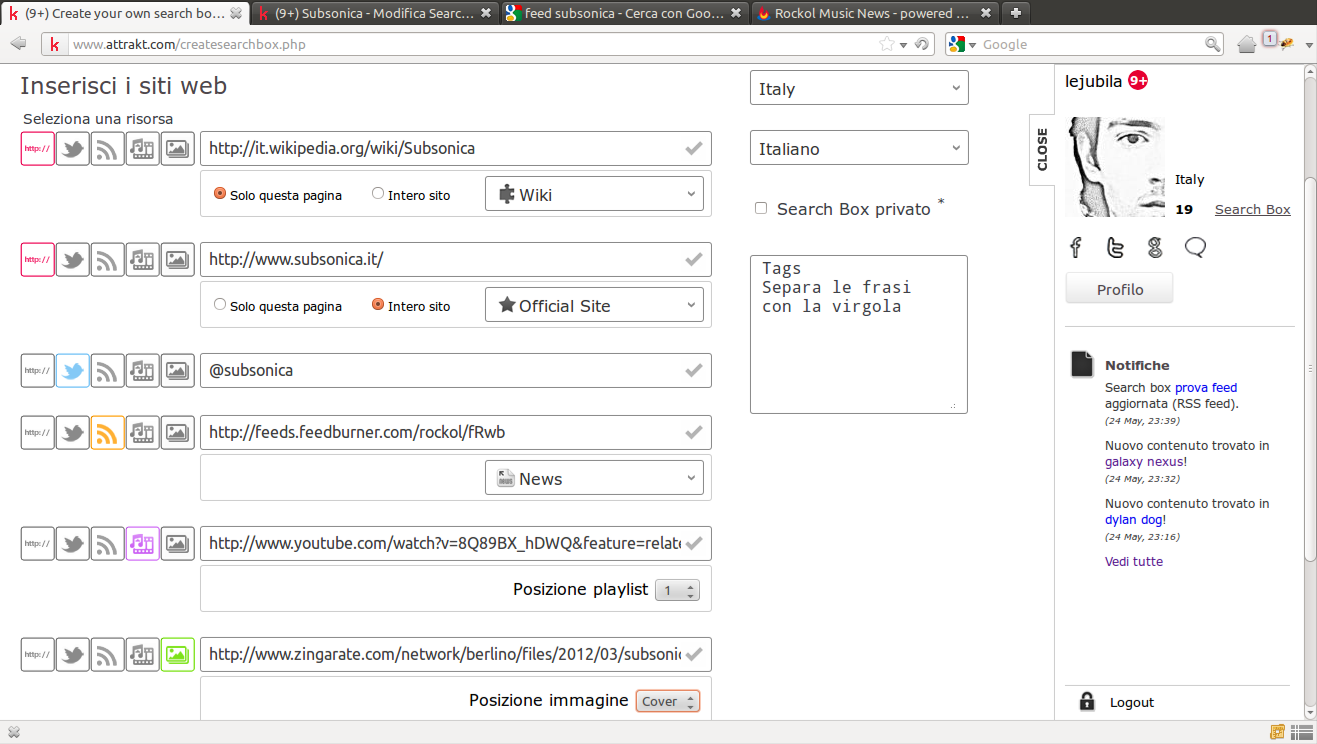Select http icon in subsonica.it row
This screenshot has height=744, width=1317.
point(38,260)
